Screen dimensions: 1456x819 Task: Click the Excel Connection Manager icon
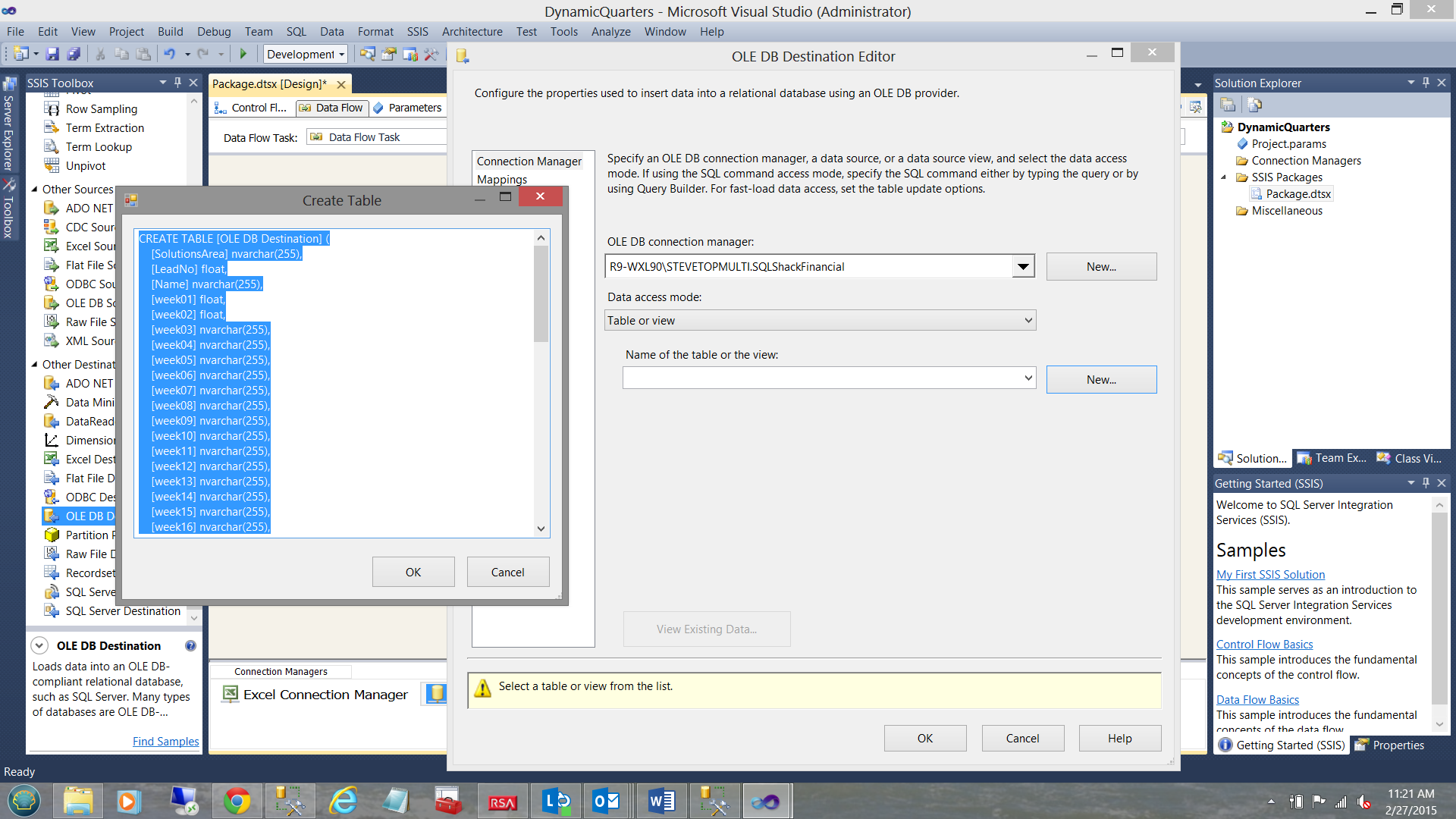[230, 694]
